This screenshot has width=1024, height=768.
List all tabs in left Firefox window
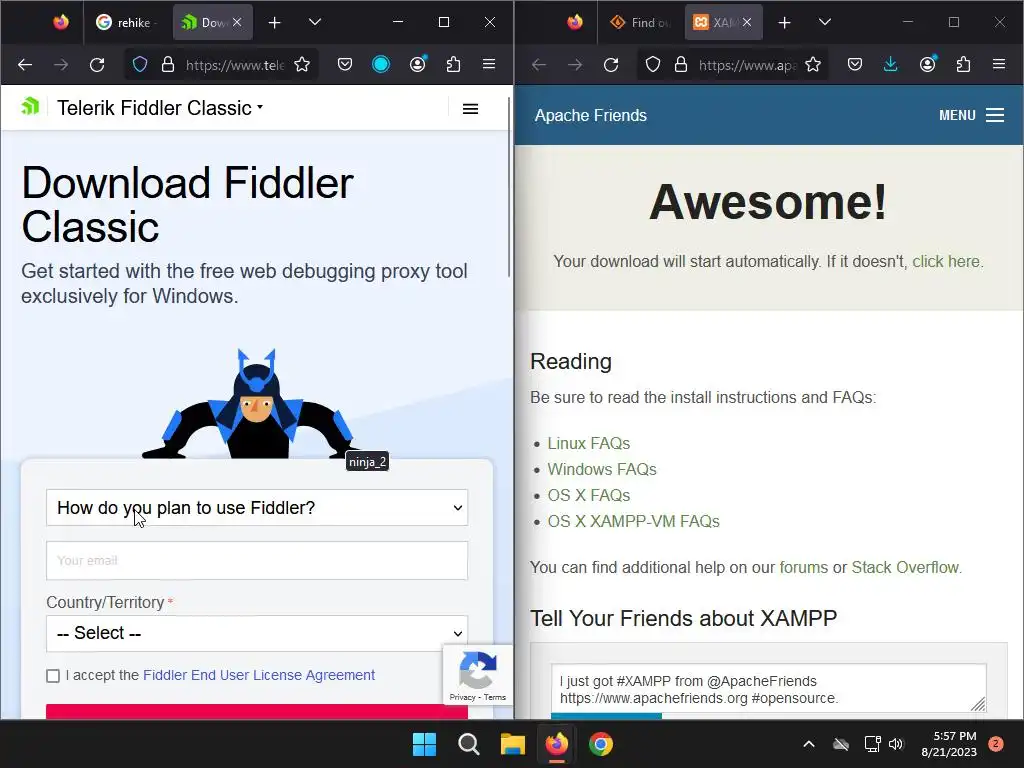(315, 23)
